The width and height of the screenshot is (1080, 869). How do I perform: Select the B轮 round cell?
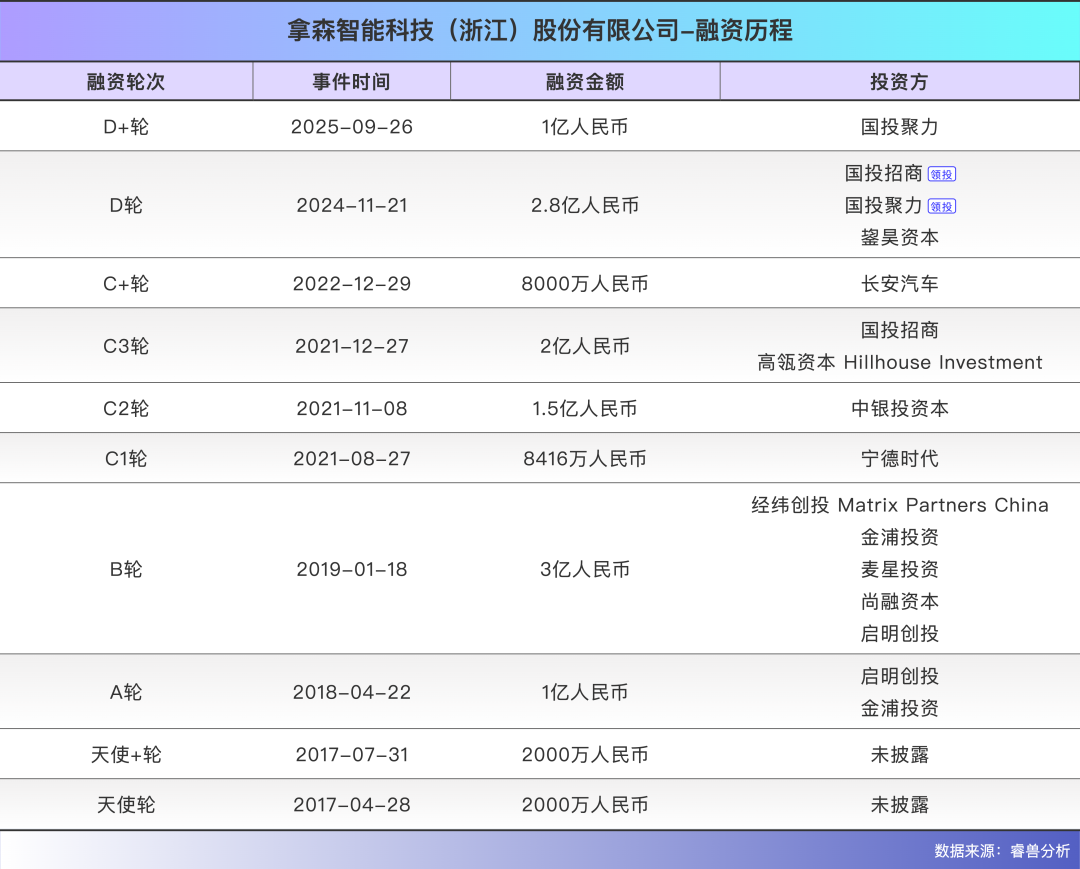point(126,569)
